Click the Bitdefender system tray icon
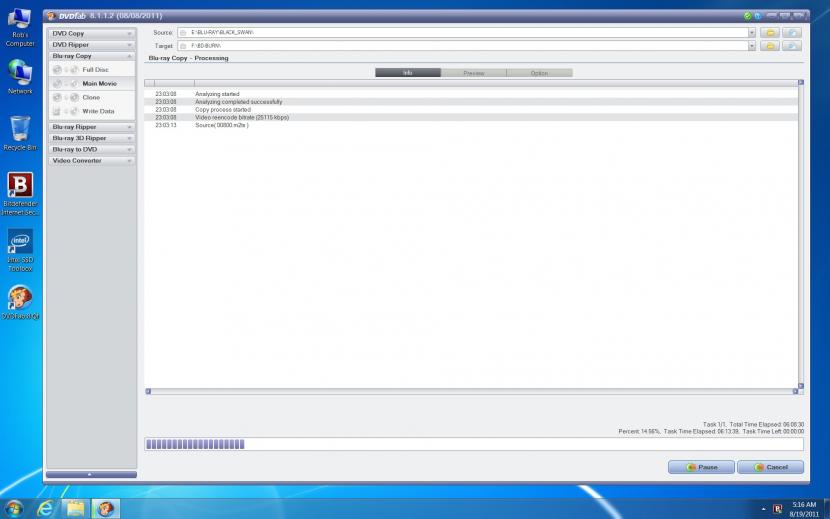The image size is (830, 519). coord(778,509)
